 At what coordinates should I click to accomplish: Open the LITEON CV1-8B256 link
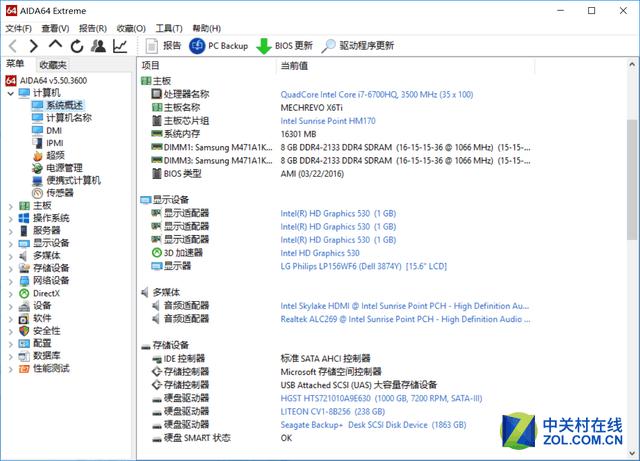coord(333,412)
